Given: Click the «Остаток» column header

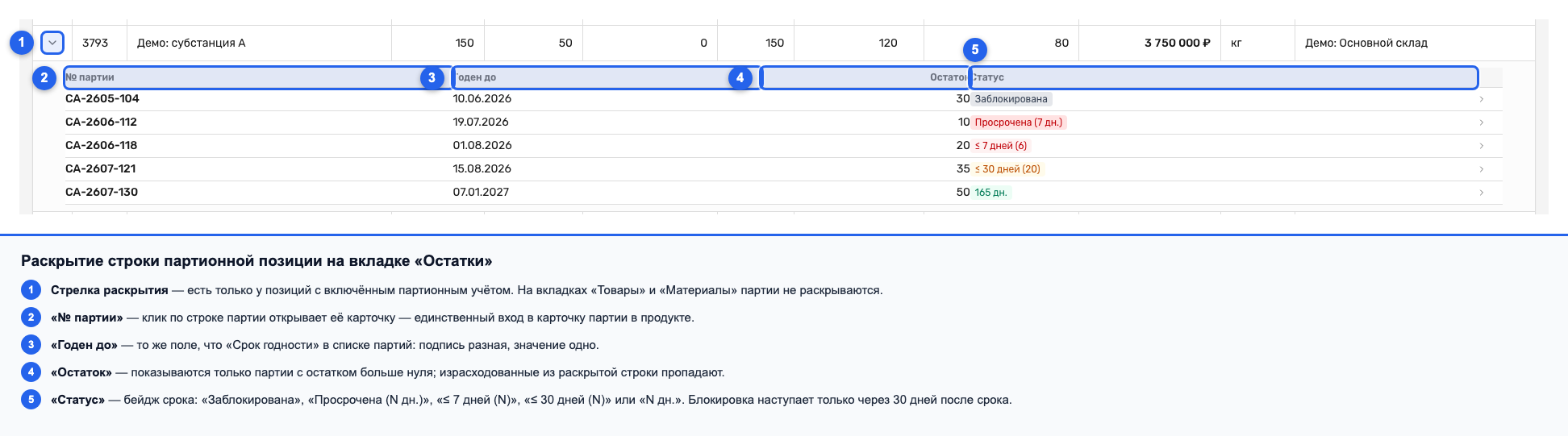Looking at the screenshot, I should [865, 77].
